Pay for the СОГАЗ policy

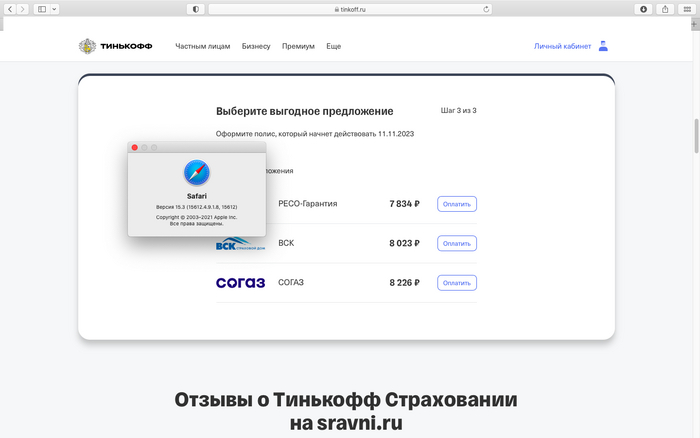click(457, 283)
